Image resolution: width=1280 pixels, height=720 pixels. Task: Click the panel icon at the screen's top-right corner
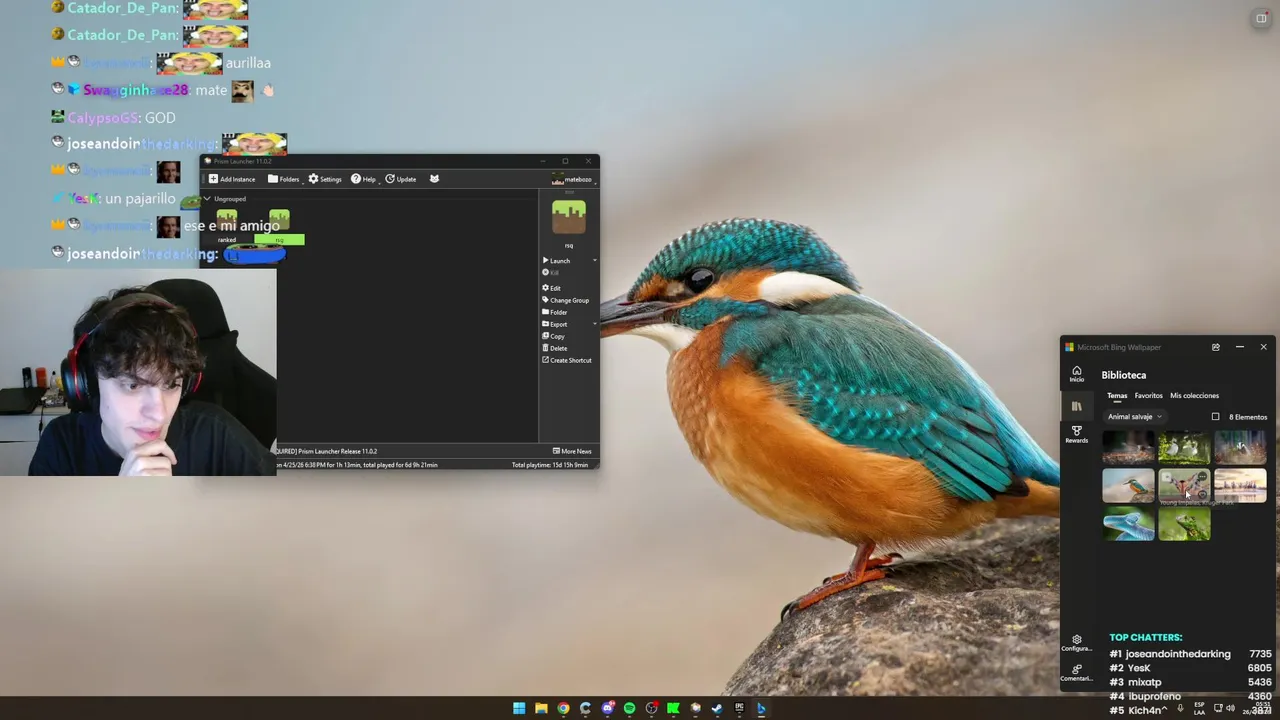point(1261,18)
